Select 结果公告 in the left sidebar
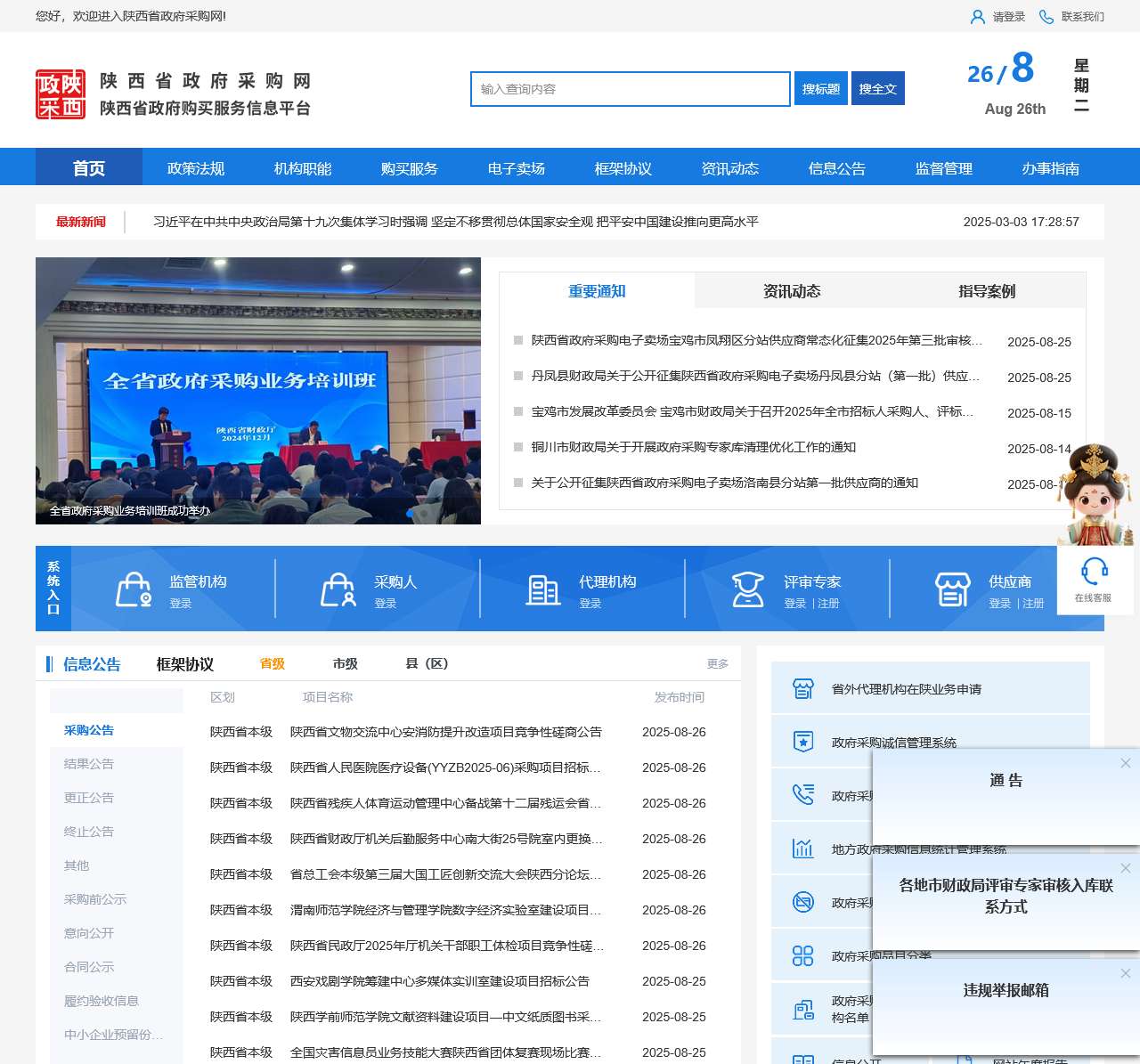 coord(89,764)
